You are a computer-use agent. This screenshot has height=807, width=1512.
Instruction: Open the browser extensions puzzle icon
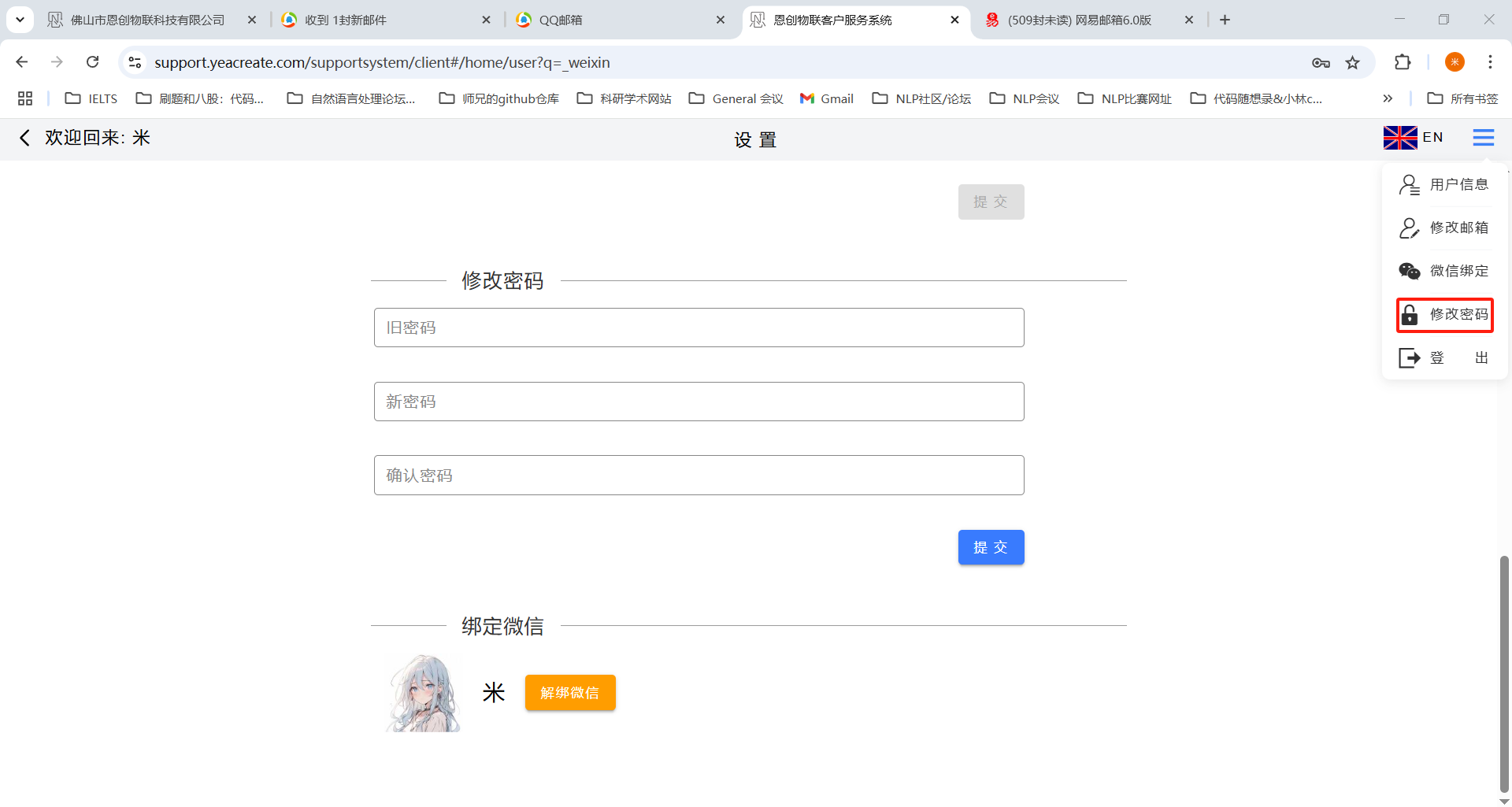click(x=1403, y=62)
